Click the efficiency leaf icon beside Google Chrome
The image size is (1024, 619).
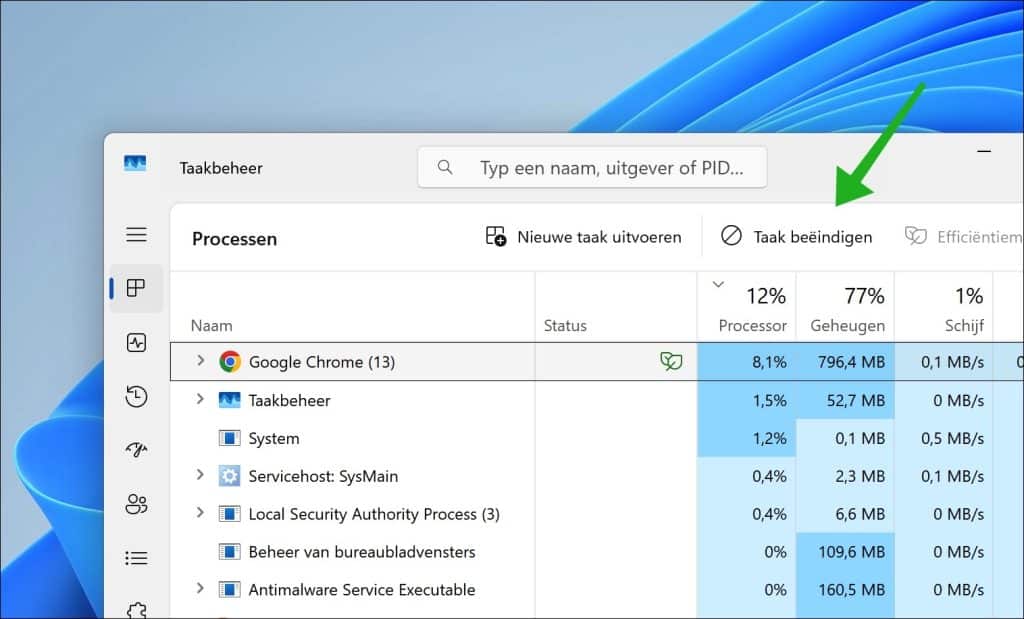[673, 362]
